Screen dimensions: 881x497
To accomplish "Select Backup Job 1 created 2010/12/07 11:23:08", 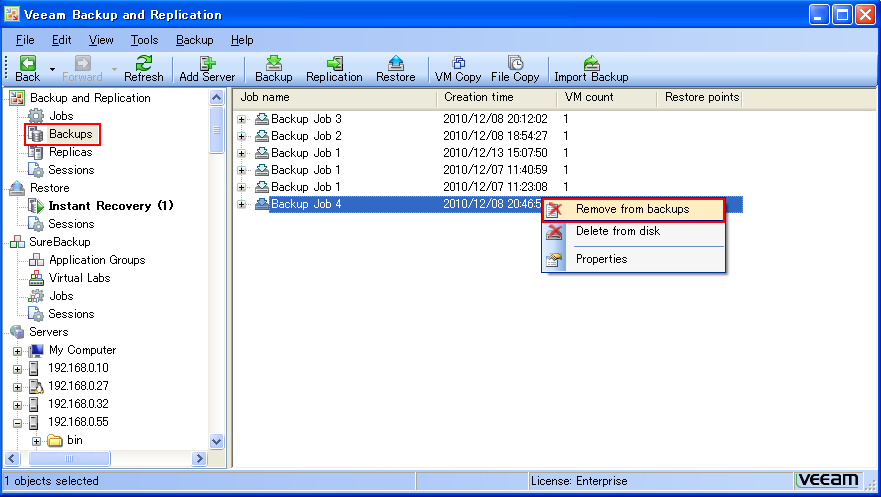I will pyautogui.click(x=489, y=187).
